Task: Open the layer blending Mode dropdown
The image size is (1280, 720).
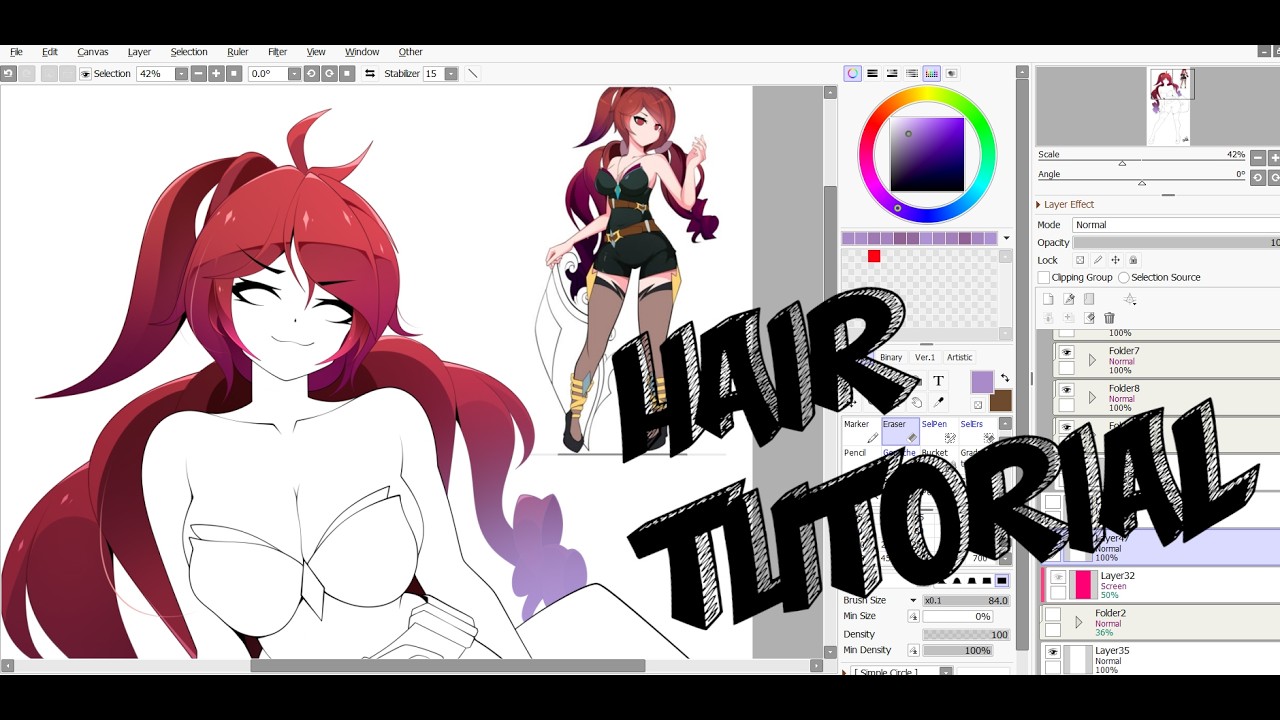Action: (1176, 225)
